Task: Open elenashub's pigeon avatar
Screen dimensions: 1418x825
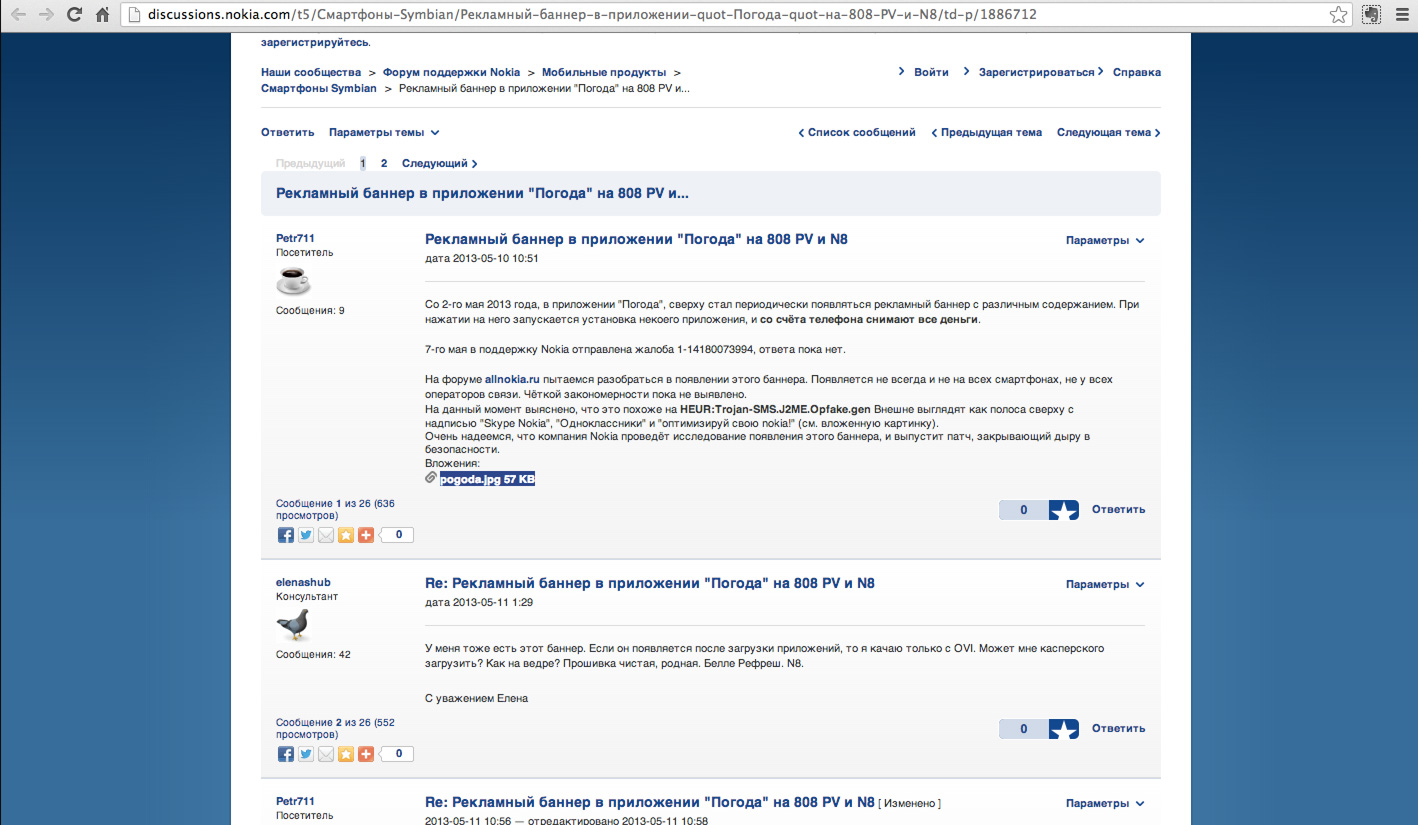Action: pos(293,624)
